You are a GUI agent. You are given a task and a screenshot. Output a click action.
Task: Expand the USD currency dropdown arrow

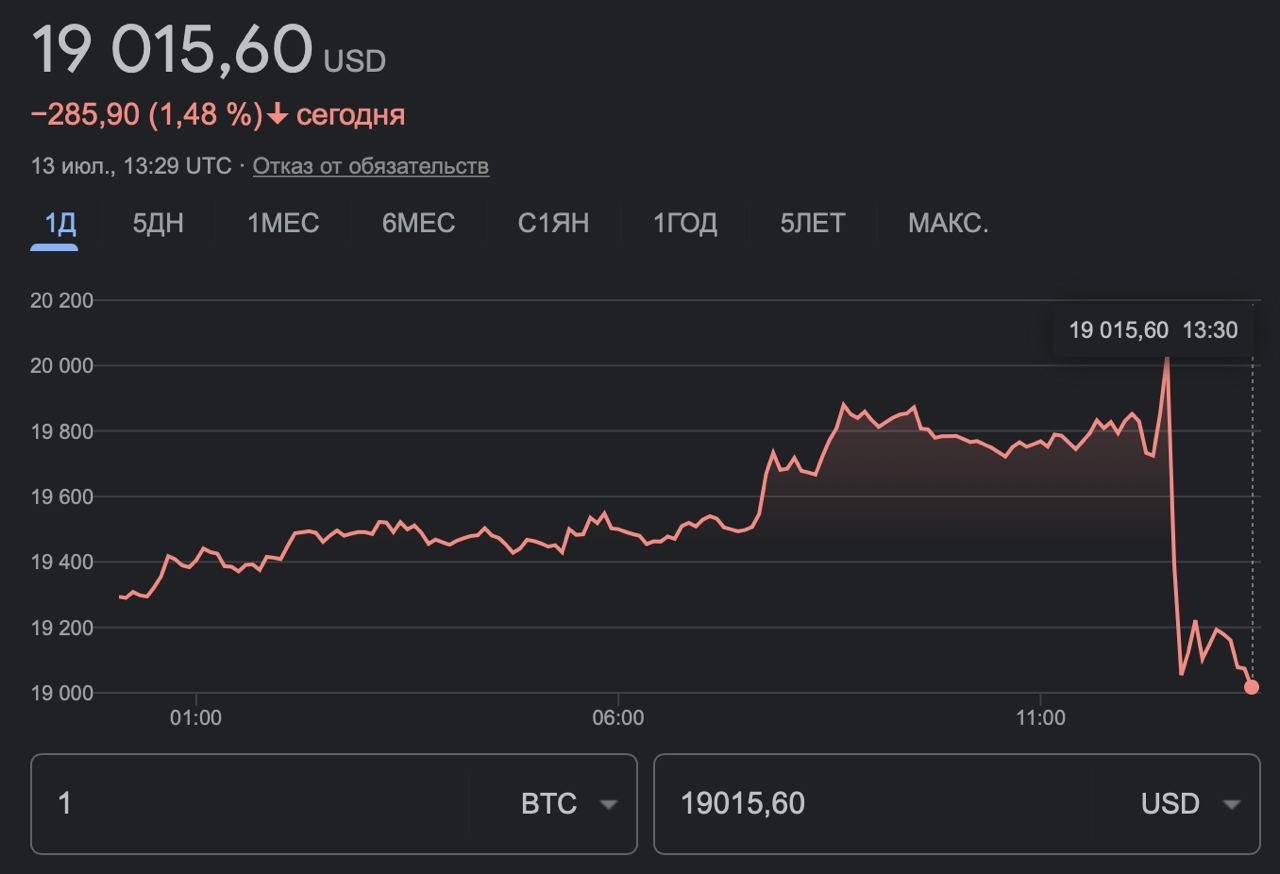1231,804
